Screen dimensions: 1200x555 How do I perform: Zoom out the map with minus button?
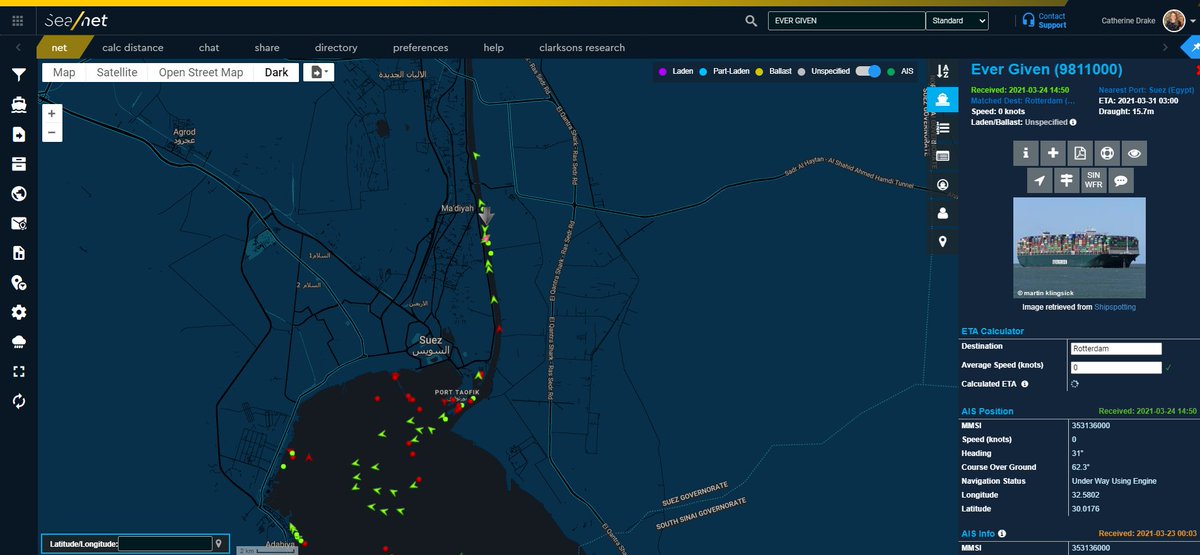(x=52, y=131)
